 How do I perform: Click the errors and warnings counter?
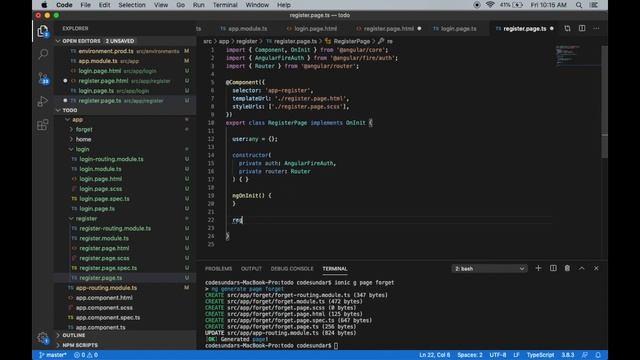pos(86,355)
